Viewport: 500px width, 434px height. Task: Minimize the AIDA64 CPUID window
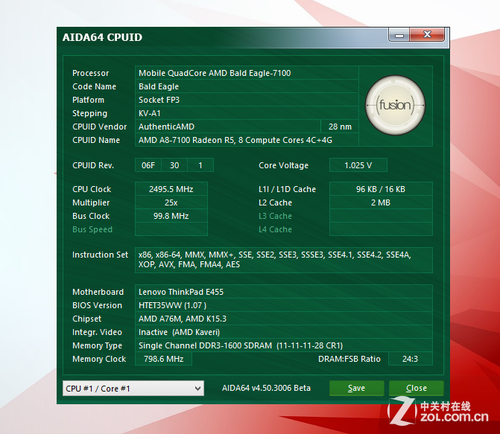tap(399, 35)
